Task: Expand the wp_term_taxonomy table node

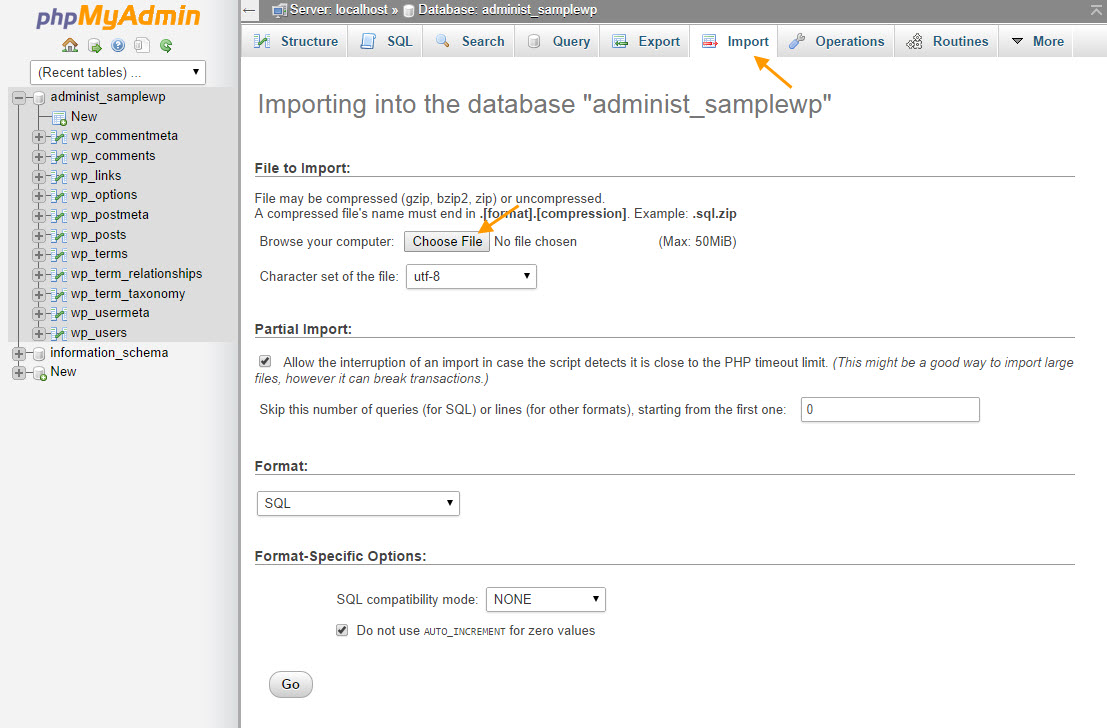Action: (39, 294)
